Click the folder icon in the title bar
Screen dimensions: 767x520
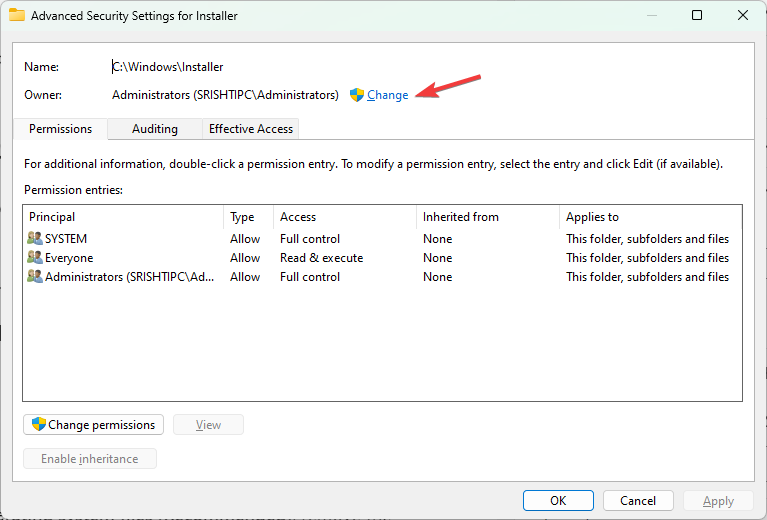17,15
